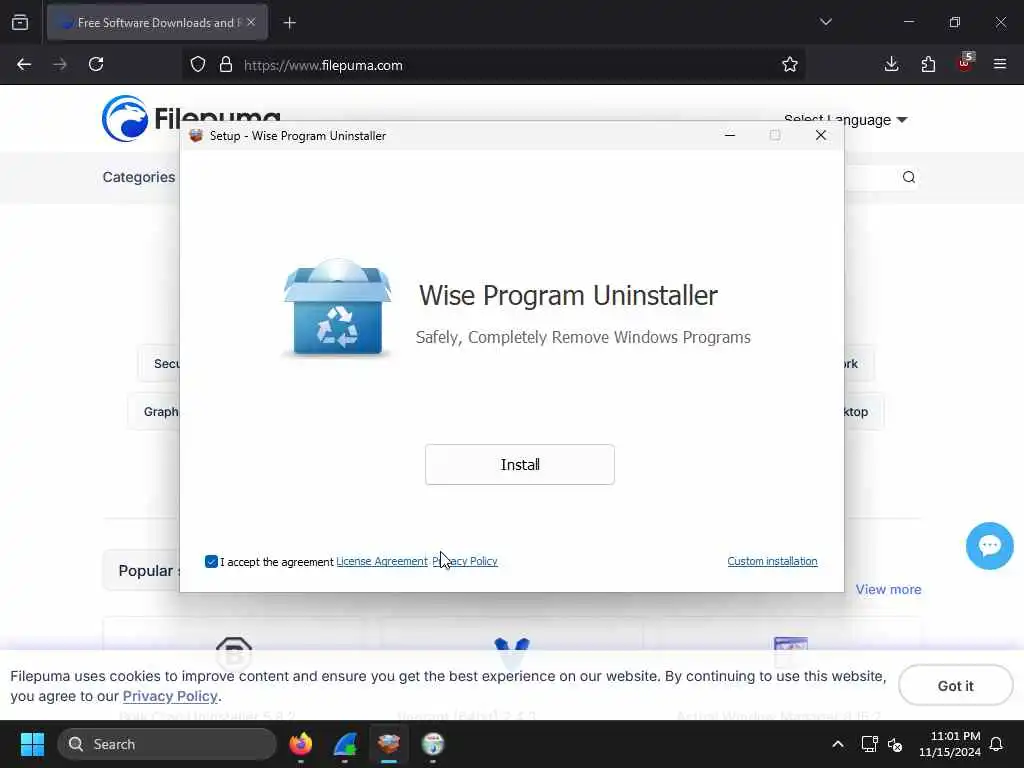Close the Free Software Downloads tab
The height and width of the screenshot is (768, 1024).
click(251, 22)
